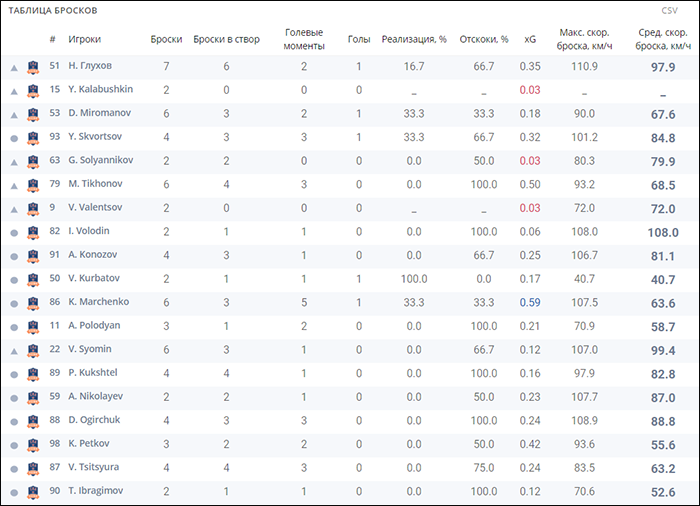Click the circle marker beside Y. Skvortsov

point(14,137)
